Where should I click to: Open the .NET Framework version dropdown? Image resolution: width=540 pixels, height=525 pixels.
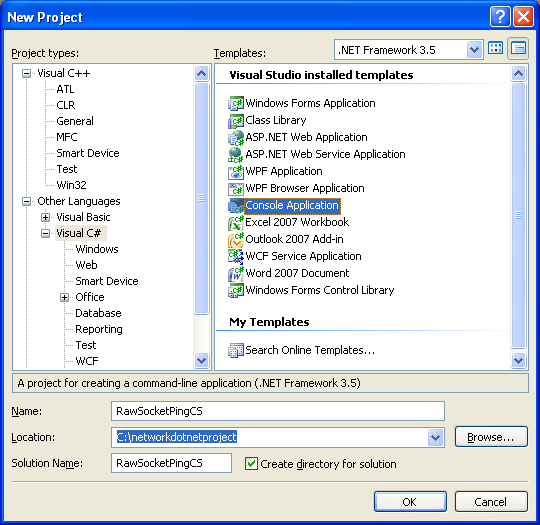tap(474, 50)
